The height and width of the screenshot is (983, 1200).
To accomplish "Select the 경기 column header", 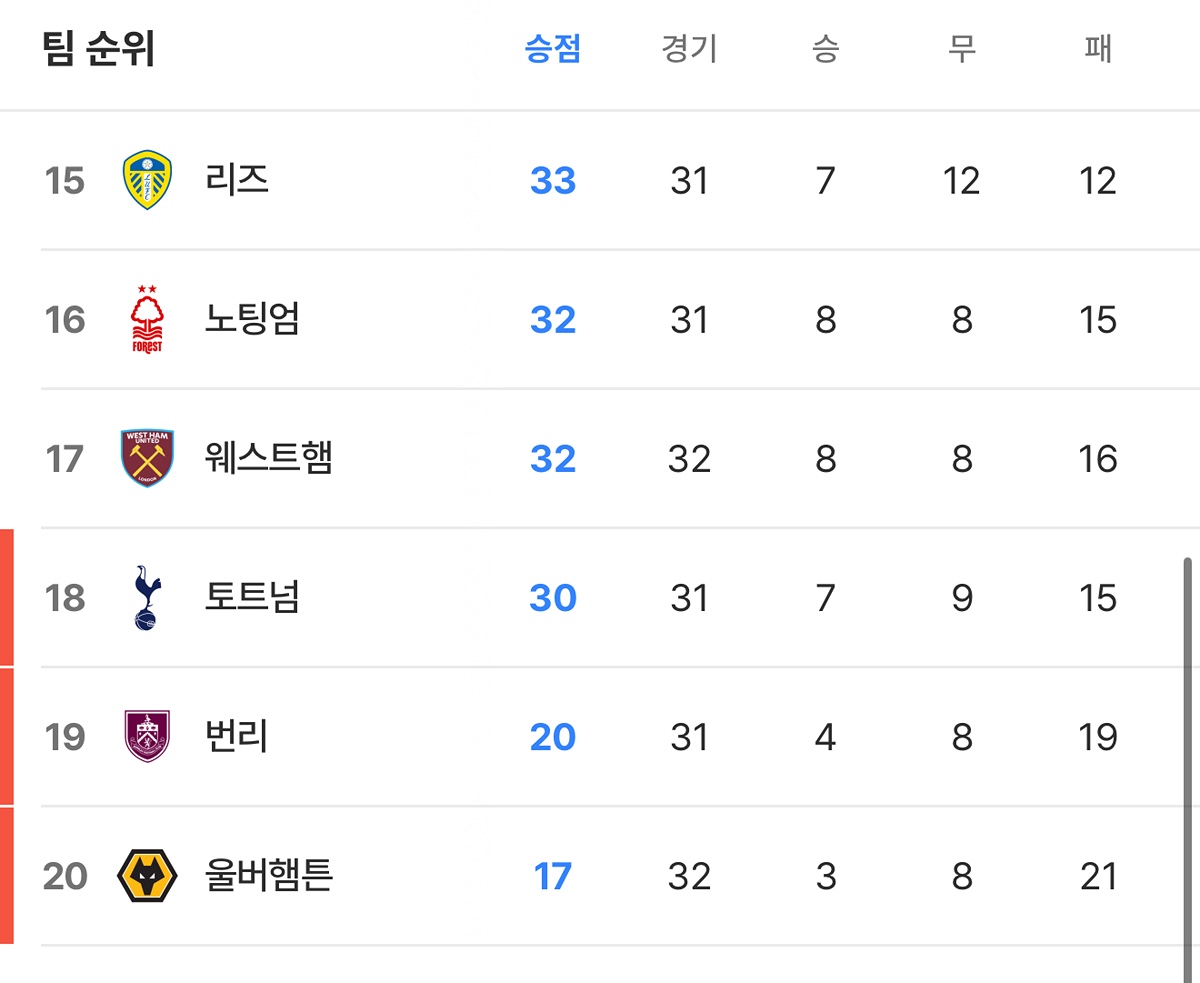I will tap(689, 49).
